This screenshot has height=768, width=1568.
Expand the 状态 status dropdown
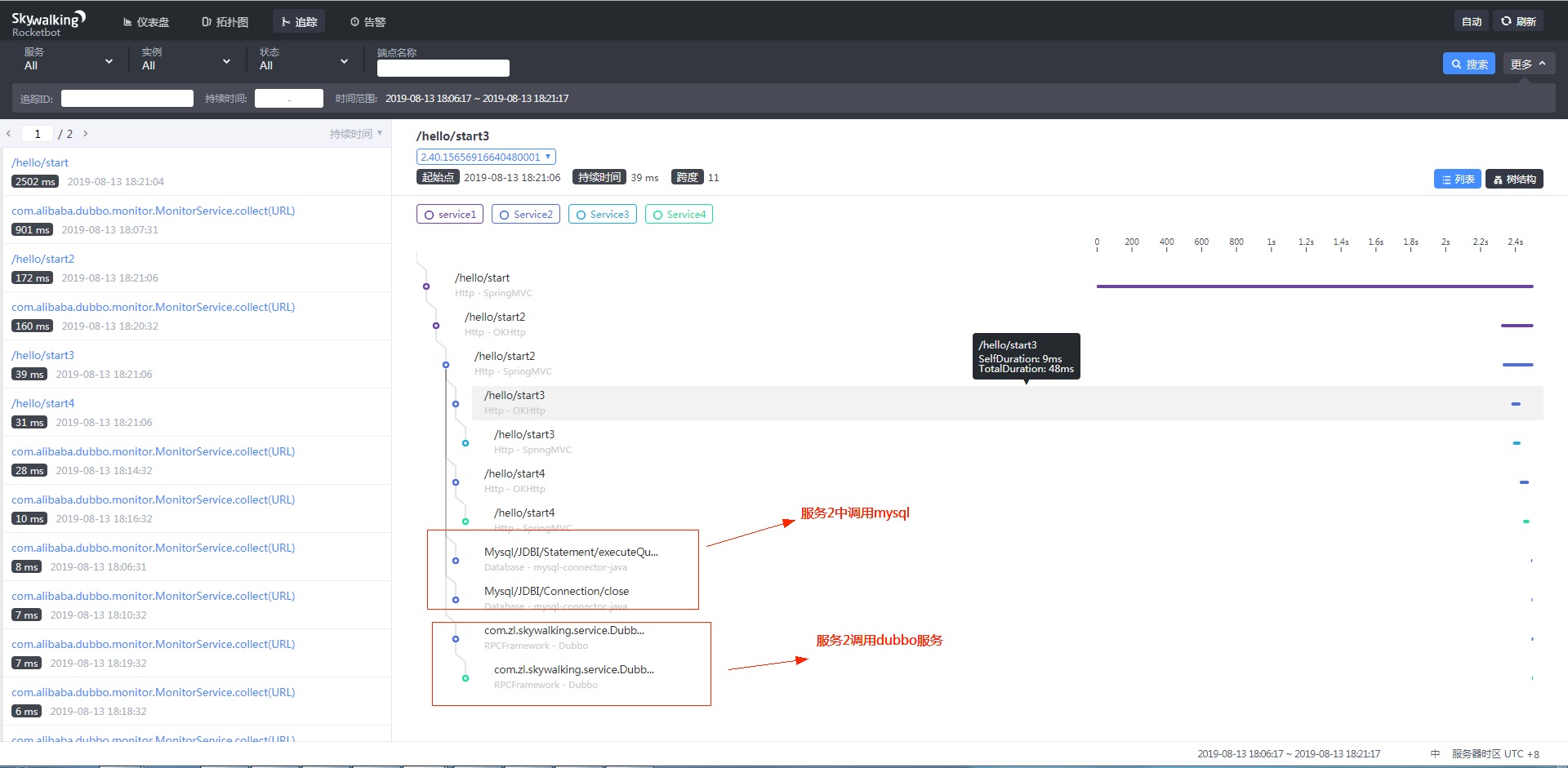pos(304,60)
